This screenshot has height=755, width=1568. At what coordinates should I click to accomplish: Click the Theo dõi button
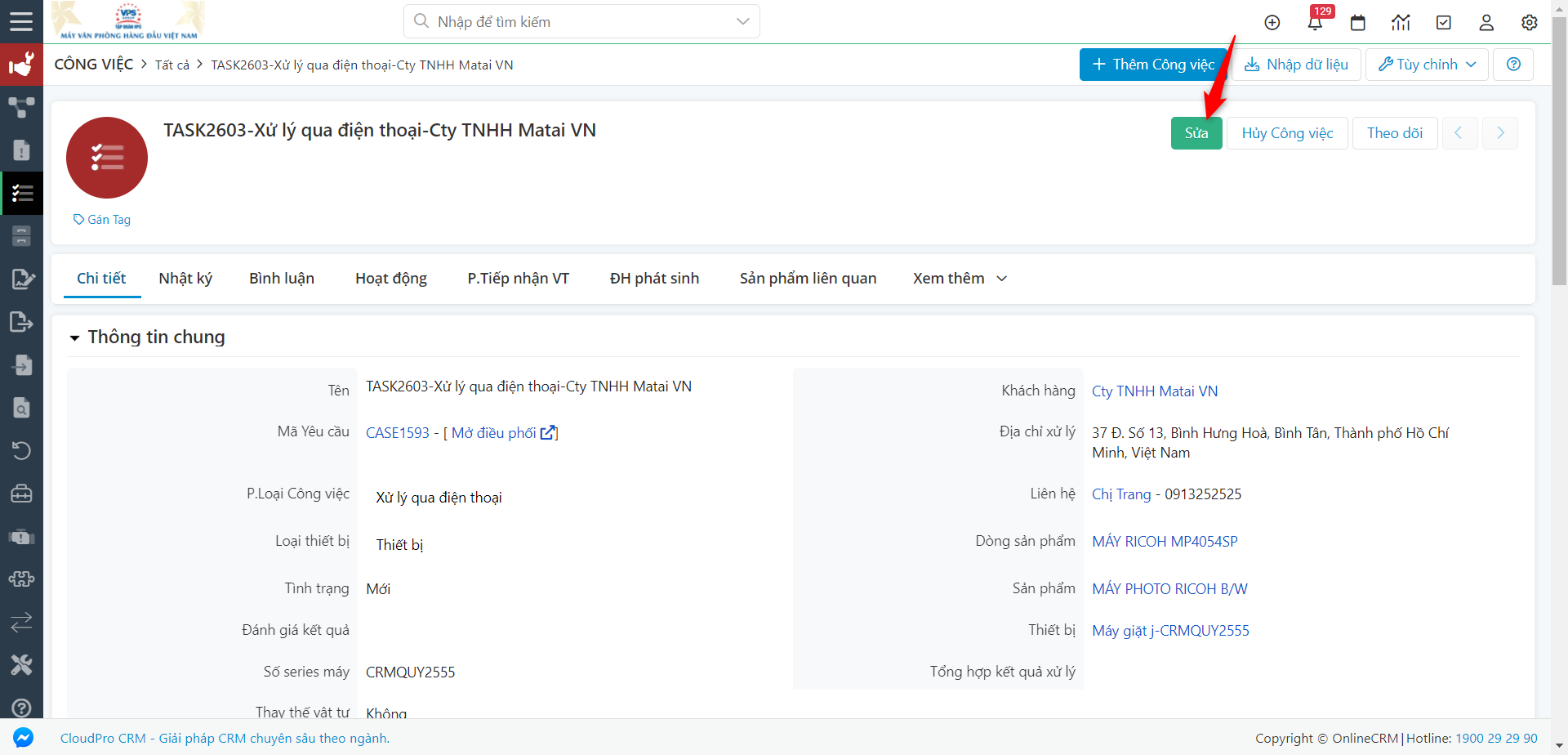click(1395, 133)
